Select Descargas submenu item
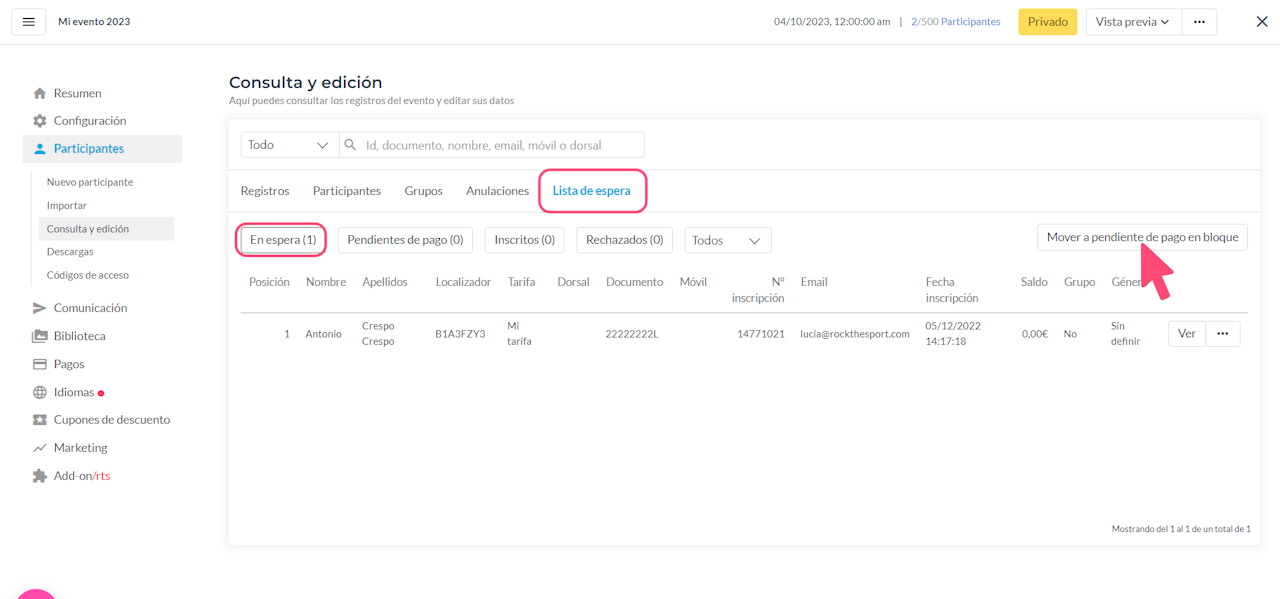The width and height of the screenshot is (1280, 599). 70,252
